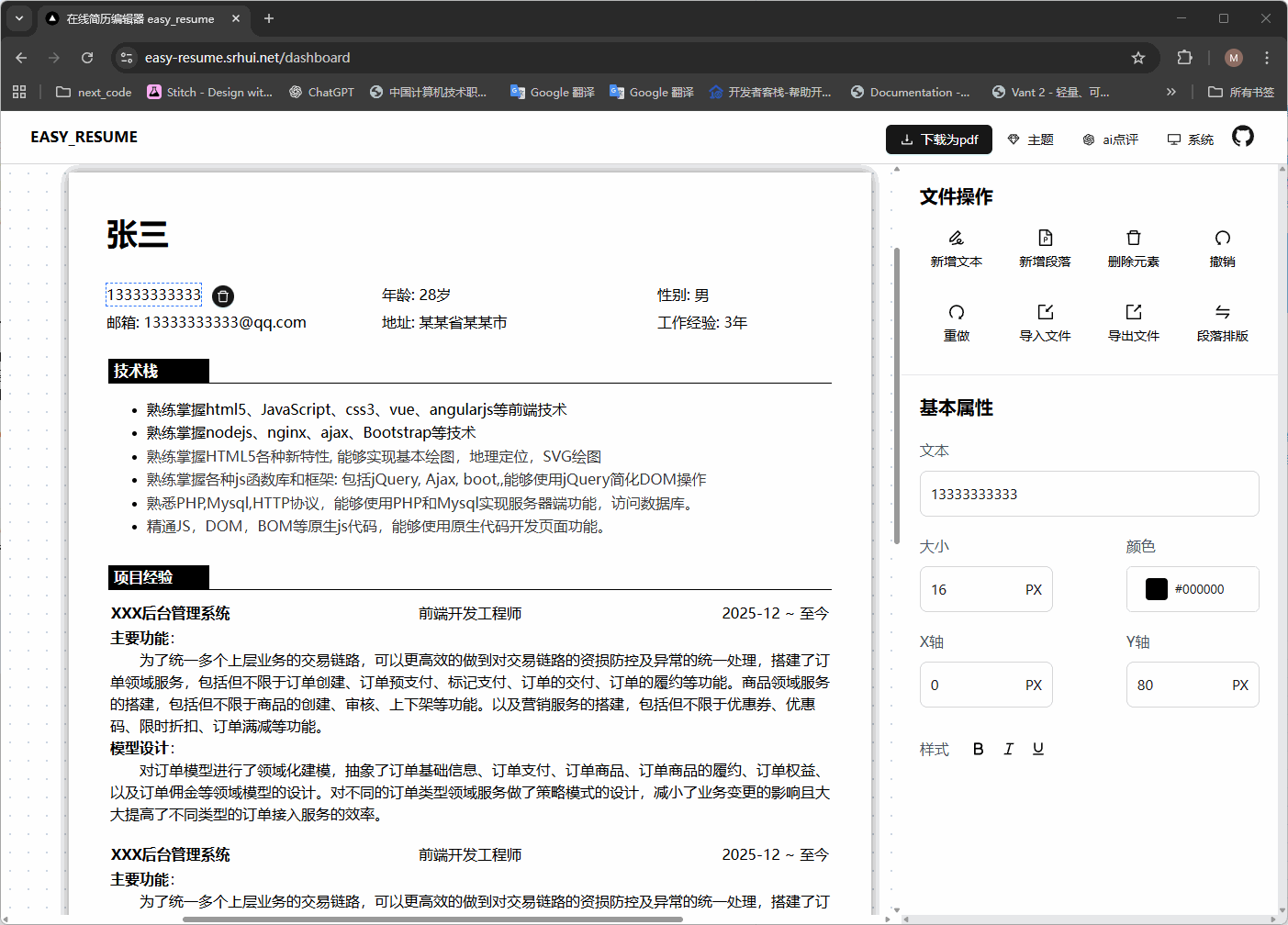Toggle underline style U icon
Image resolution: width=1288 pixels, height=925 pixels.
click(x=1038, y=749)
